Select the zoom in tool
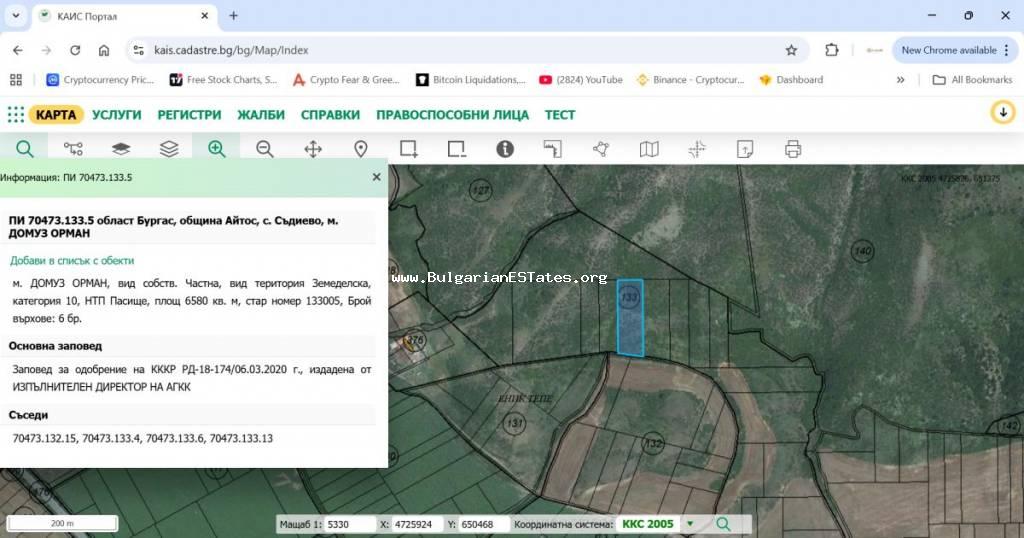The width and height of the screenshot is (1024, 538). pos(216,149)
